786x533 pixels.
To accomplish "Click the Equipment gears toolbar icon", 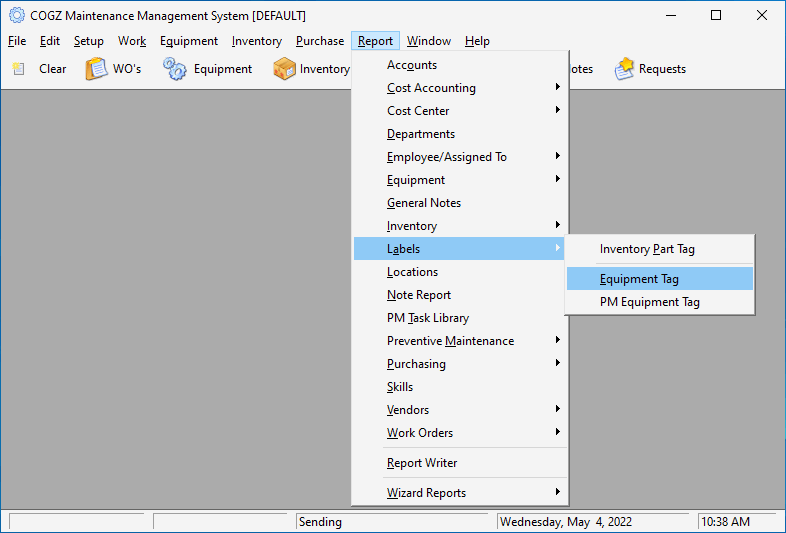I will coord(175,69).
